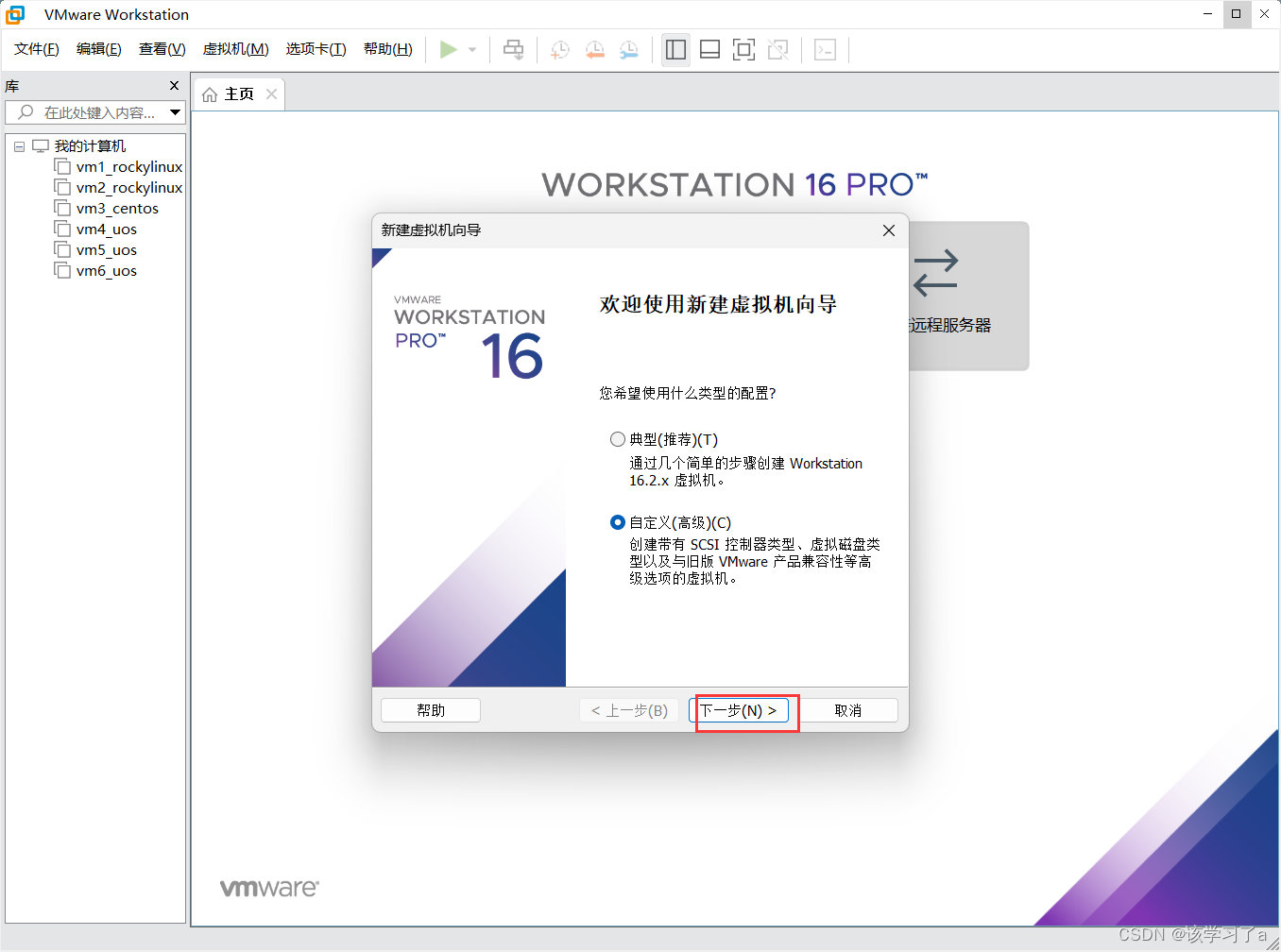Minimize the VMware Workstation window
Viewport: 1281px width, 952px height.
[x=1208, y=14]
